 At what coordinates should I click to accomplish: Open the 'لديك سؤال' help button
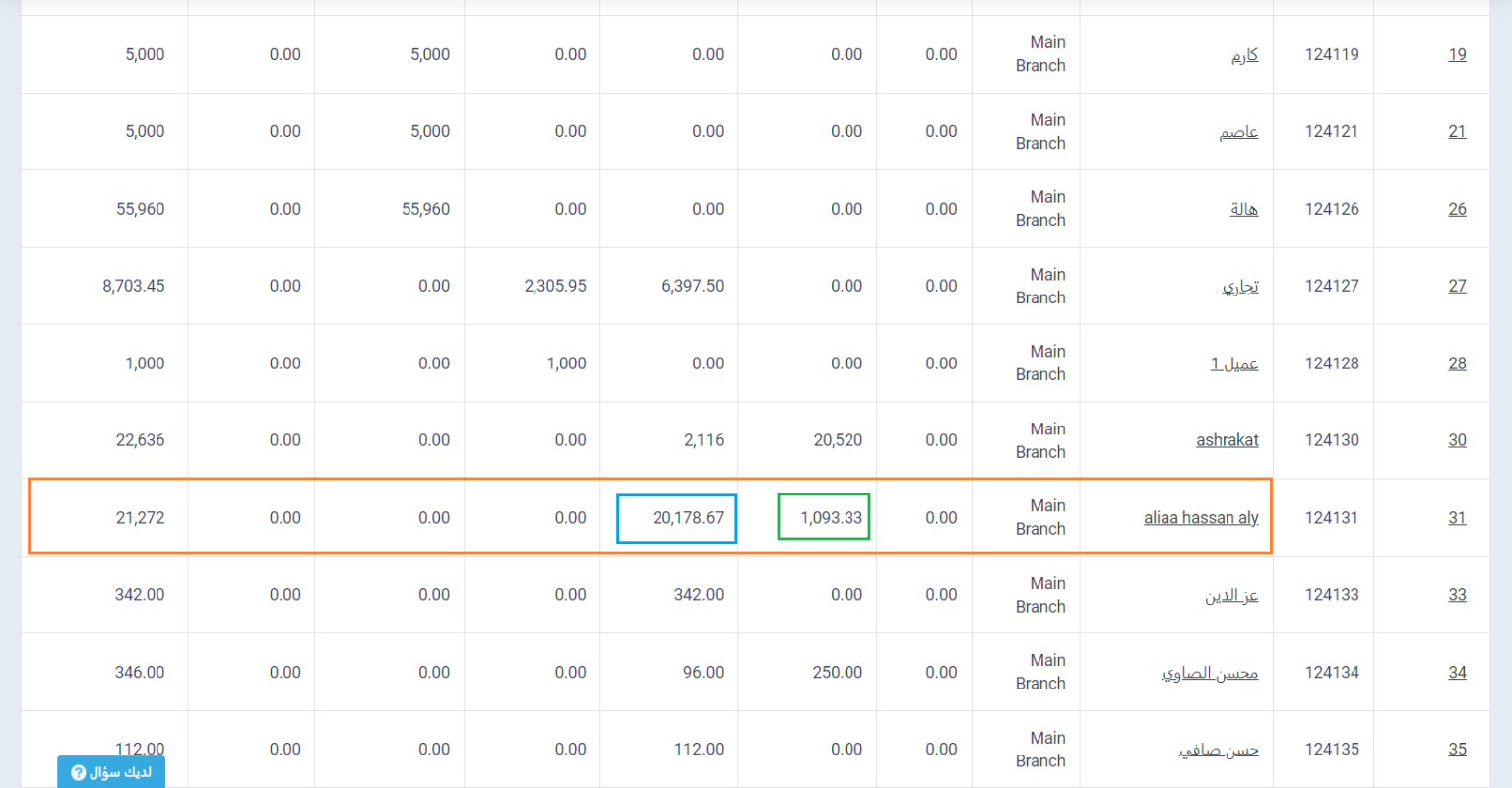pos(111,772)
